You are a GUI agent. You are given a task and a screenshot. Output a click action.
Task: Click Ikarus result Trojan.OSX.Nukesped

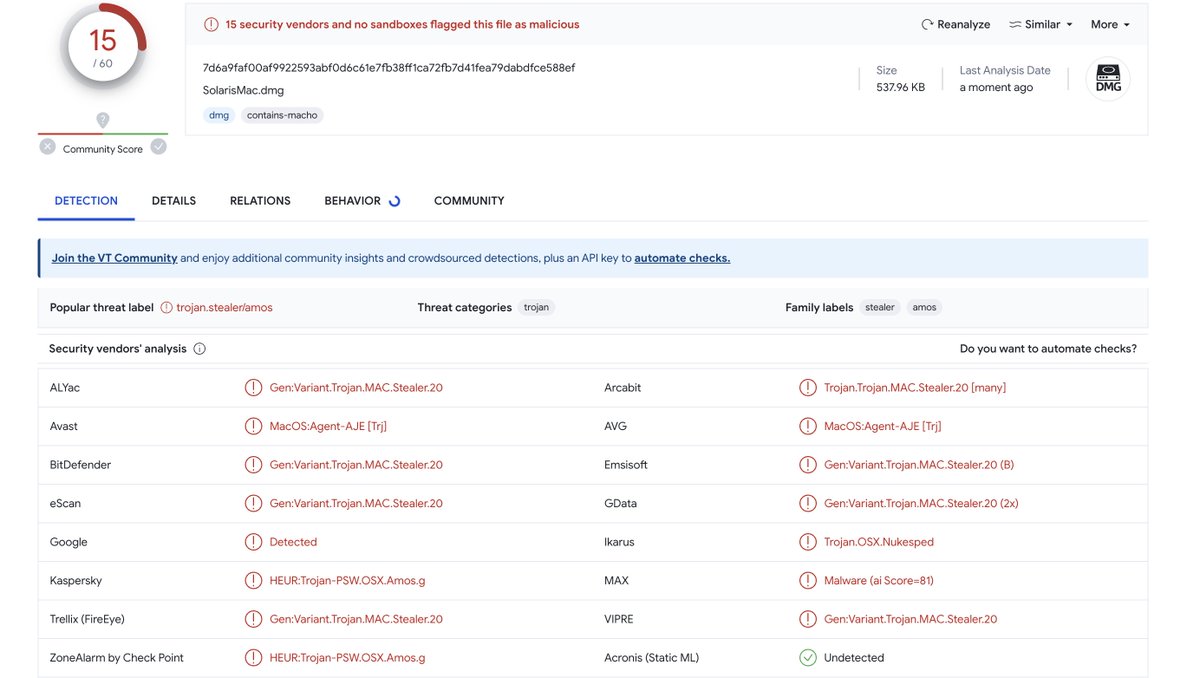879,542
